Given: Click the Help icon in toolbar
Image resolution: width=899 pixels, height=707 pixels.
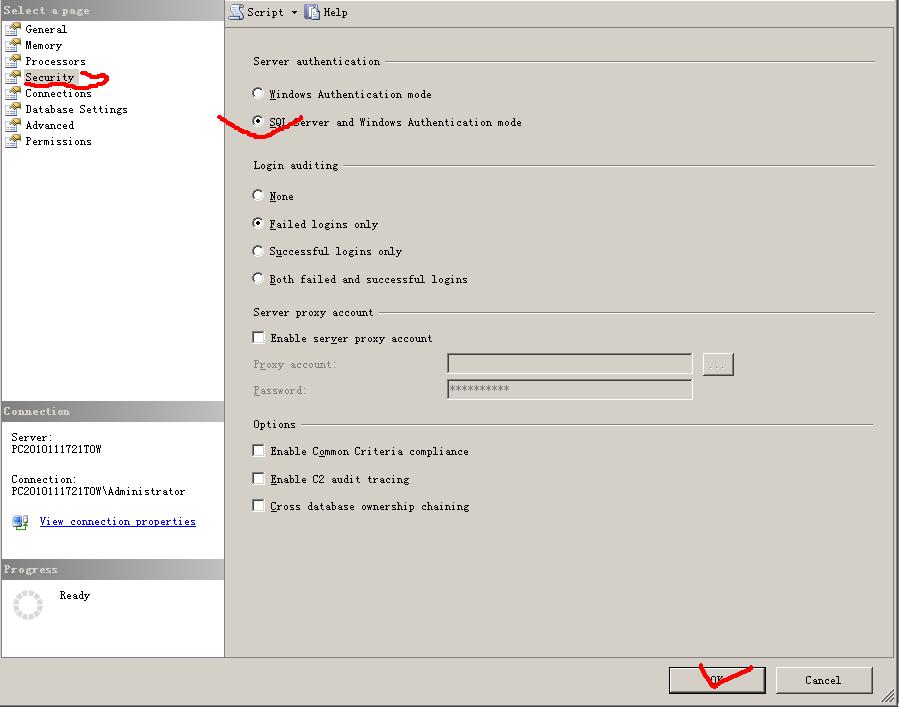Looking at the screenshot, I should 313,12.
